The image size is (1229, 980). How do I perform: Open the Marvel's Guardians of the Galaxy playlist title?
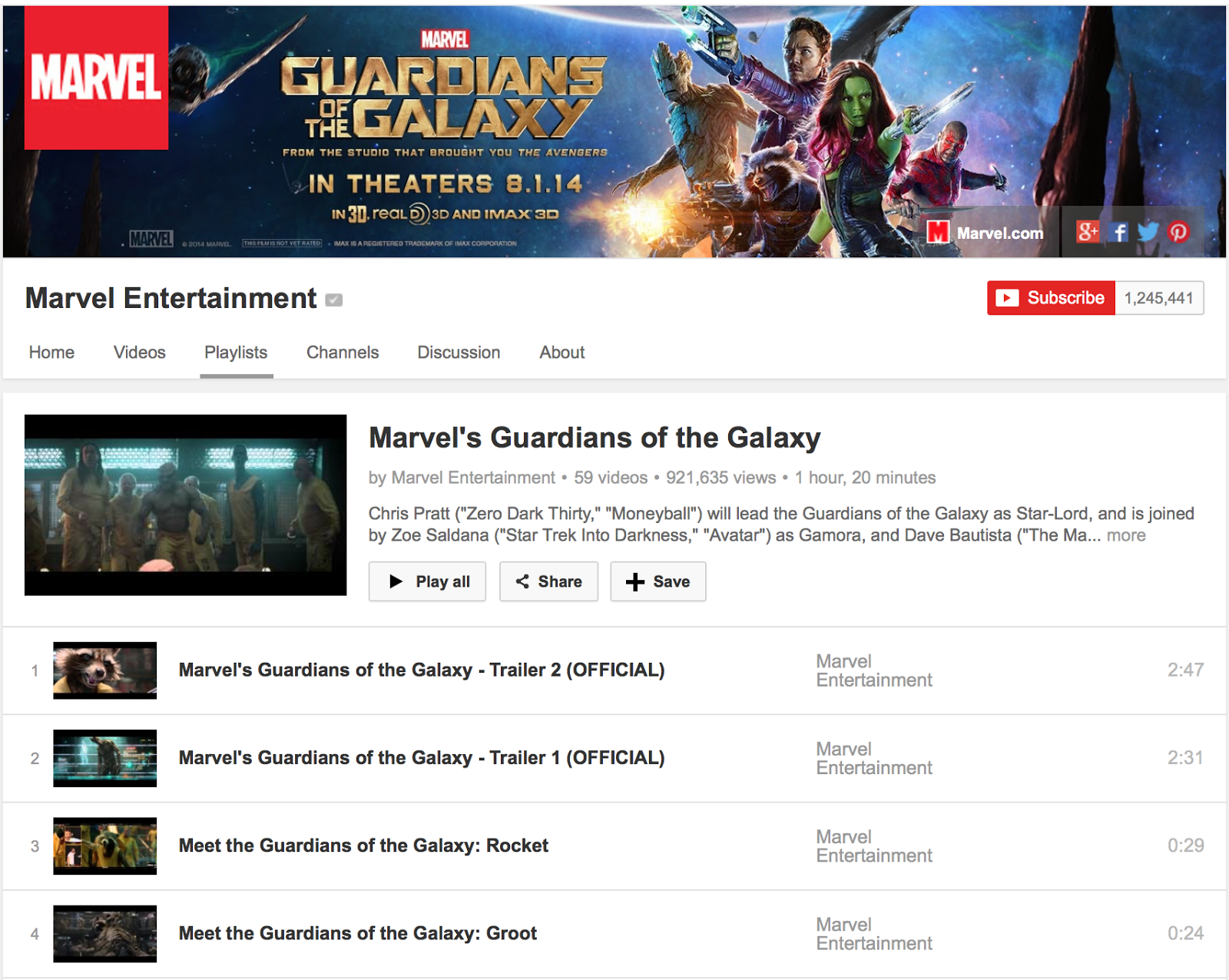(595, 438)
